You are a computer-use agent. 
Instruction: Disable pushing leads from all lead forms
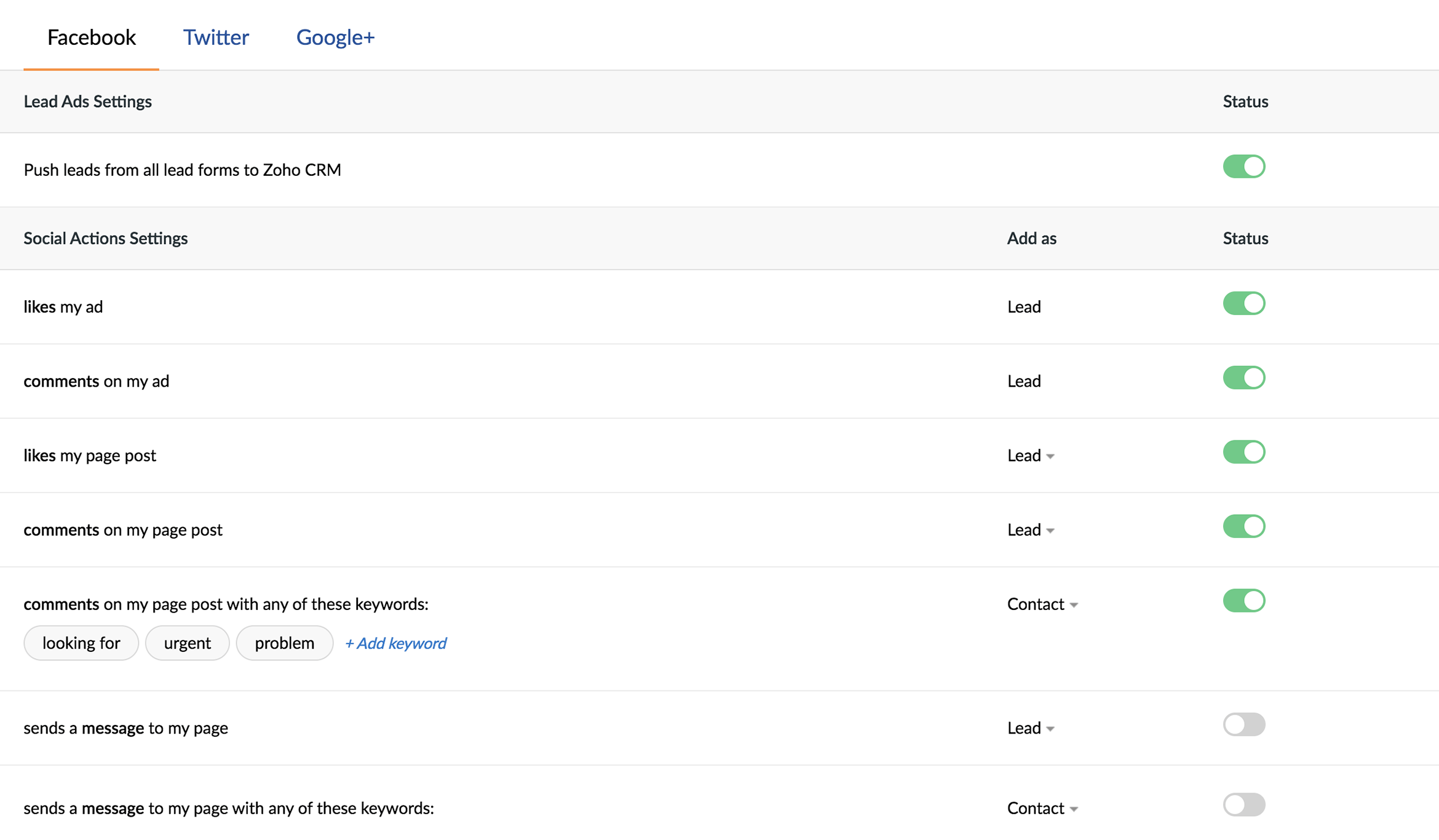point(1243,167)
